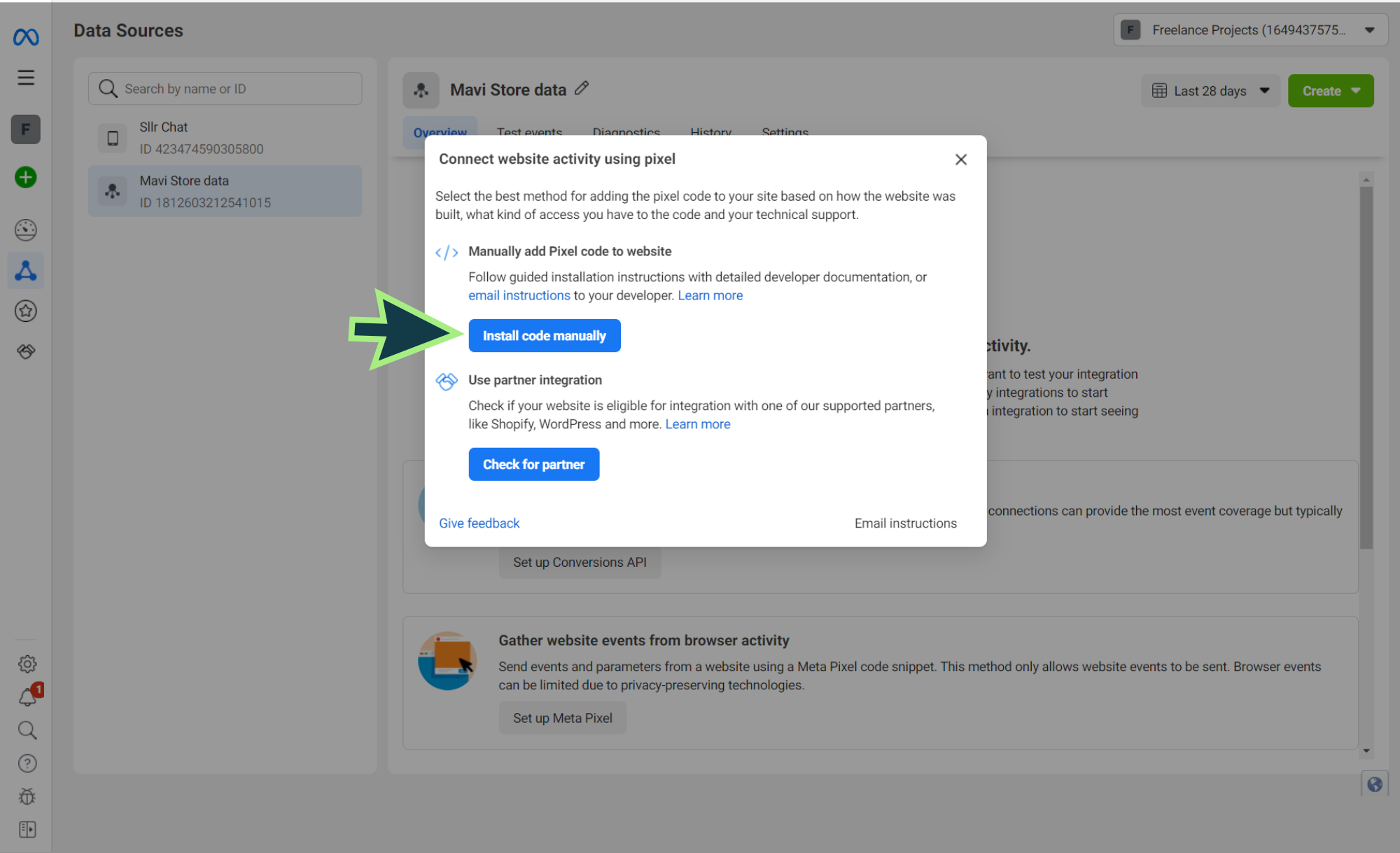Click the help question mark icon
The width and height of the screenshot is (1400, 853).
[x=27, y=763]
